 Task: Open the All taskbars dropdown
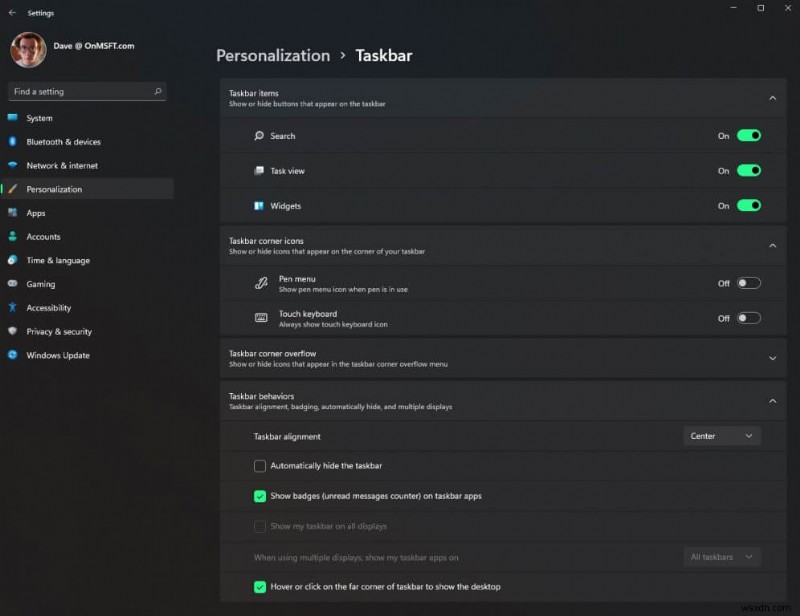[721, 557]
